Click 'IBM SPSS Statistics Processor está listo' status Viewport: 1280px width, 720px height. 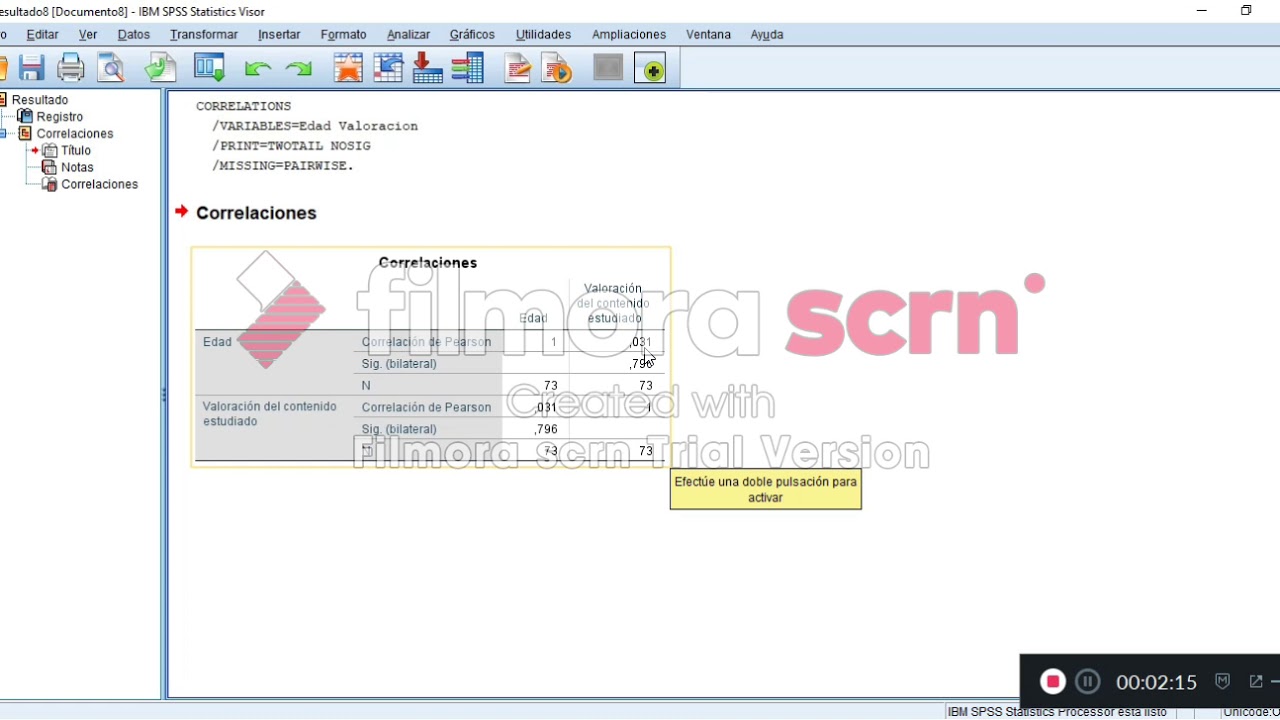pos(1057,712)
